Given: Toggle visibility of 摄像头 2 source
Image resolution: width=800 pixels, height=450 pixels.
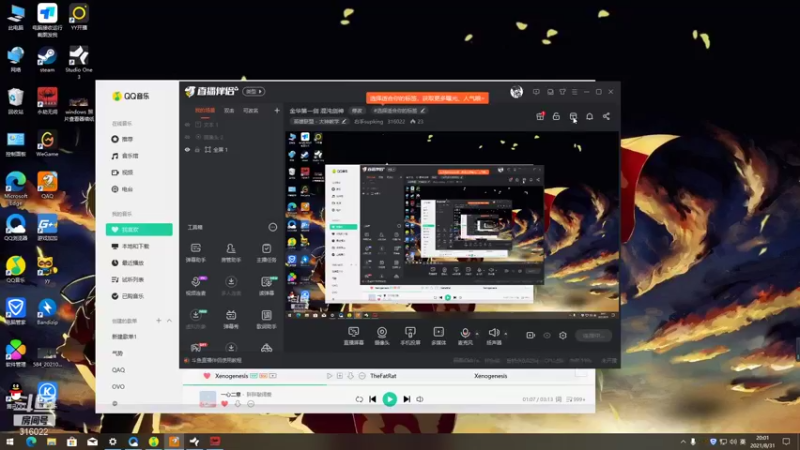Looking at the screenshot, I should (187, 137).
